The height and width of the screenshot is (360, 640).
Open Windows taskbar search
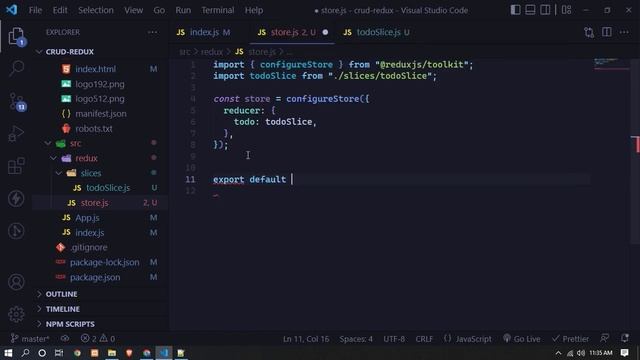(25, 353)
